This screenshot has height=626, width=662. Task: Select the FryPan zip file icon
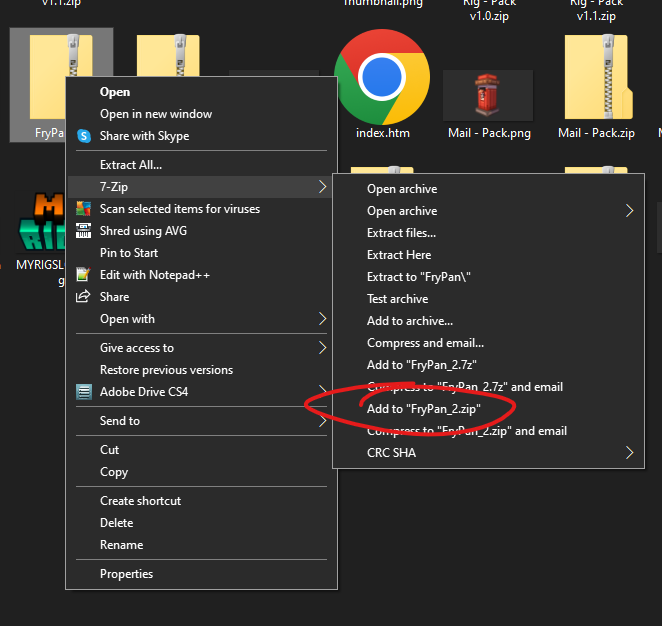pyautogui.click(x=47, y=77)
